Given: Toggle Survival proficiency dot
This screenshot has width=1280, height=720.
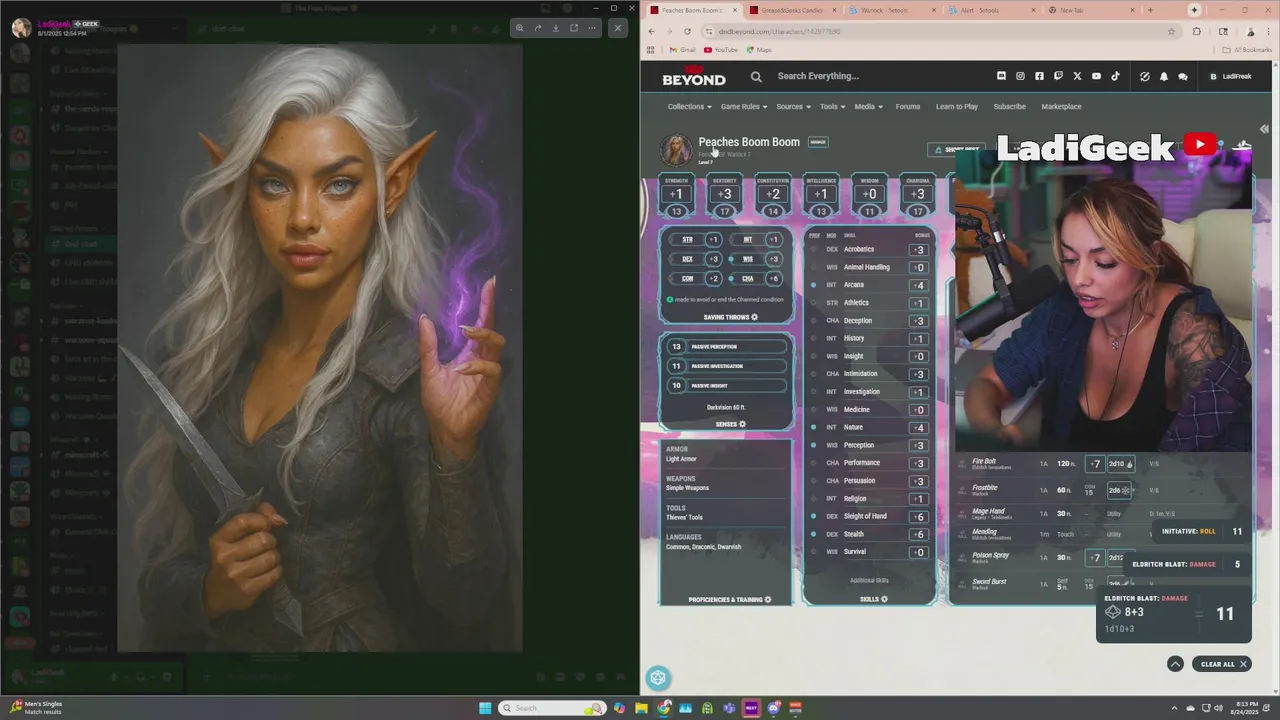Looking at the screenshot, I should 813,552.
